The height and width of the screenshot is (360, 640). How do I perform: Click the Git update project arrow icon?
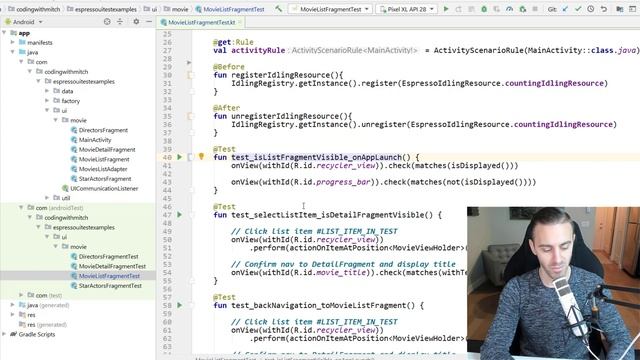click(x=565, y=9)
